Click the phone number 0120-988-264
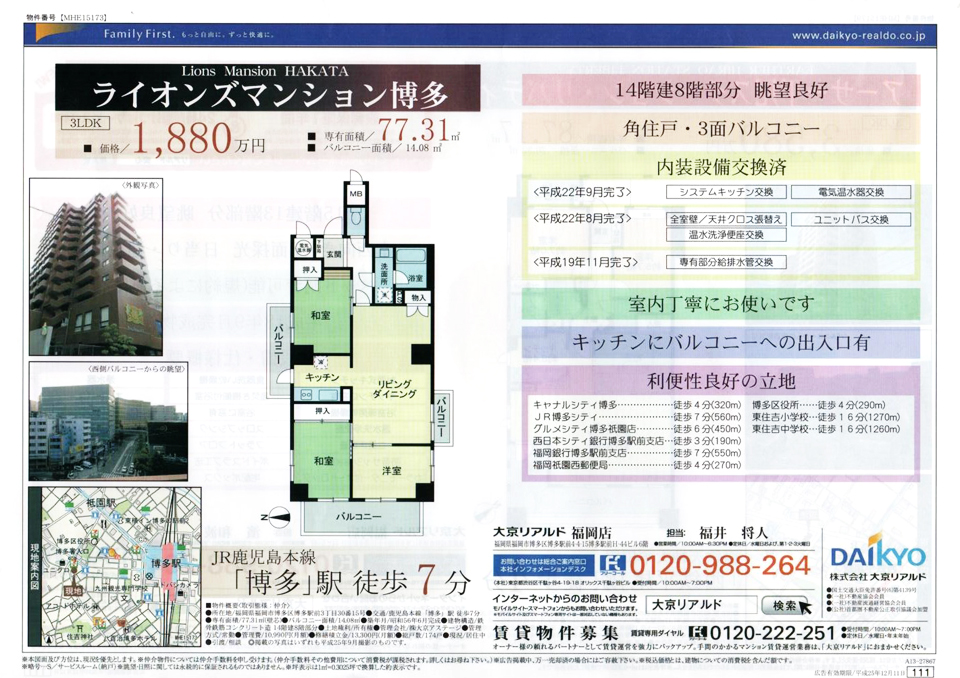 coord(721,565)
